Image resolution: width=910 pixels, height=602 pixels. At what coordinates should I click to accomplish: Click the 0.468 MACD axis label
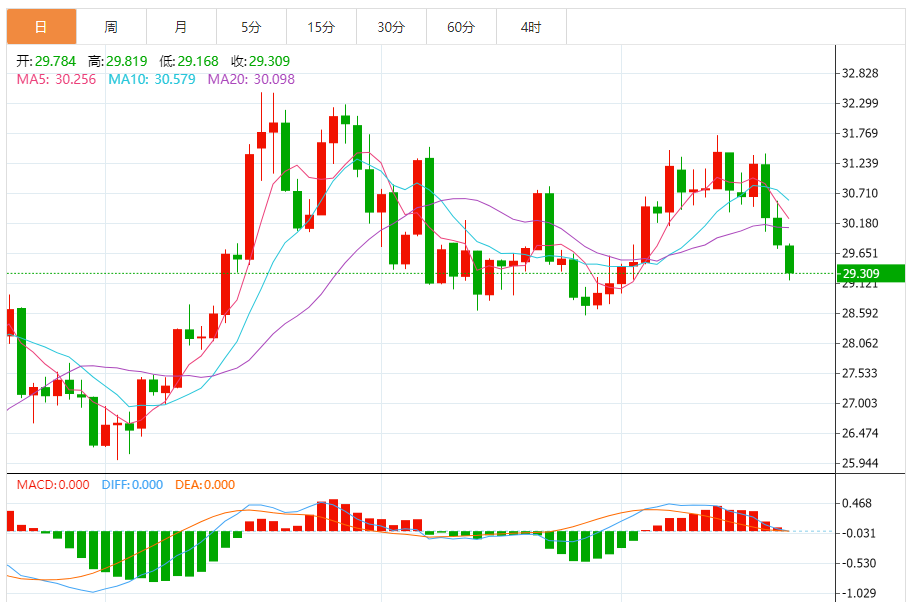point(857,503)
